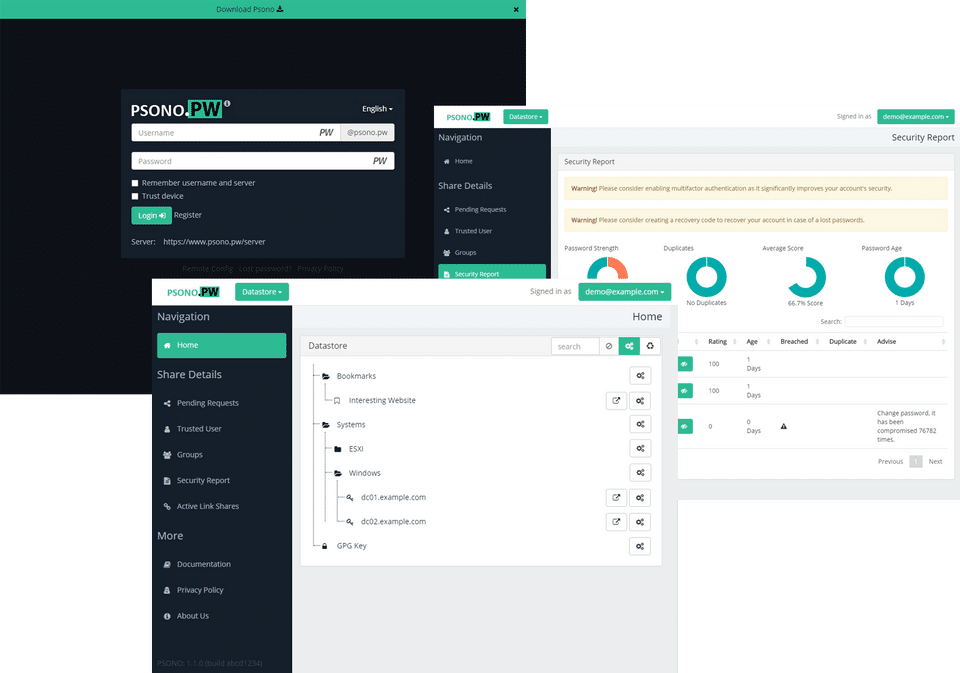Click the recycle icon in Datastore header
Viewport: 960px width, 673px height.
click(x=650, y=347)
